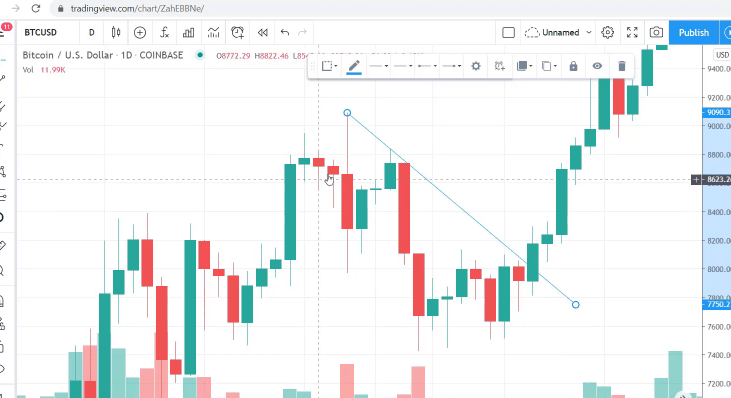Take a chart snapshot with the camera icon
Viewport: 731px width, 398px height.
point(656,32)
